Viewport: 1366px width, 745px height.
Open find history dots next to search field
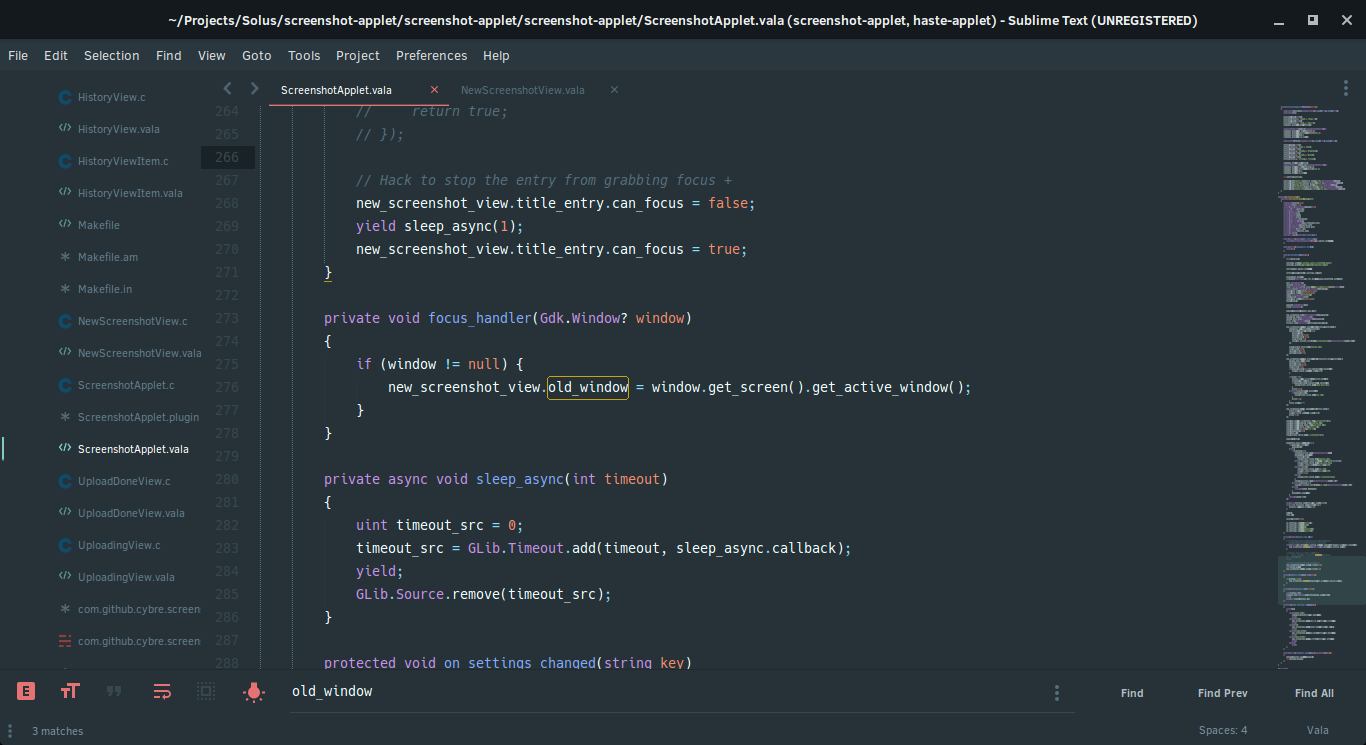[x=1057, y=693]
